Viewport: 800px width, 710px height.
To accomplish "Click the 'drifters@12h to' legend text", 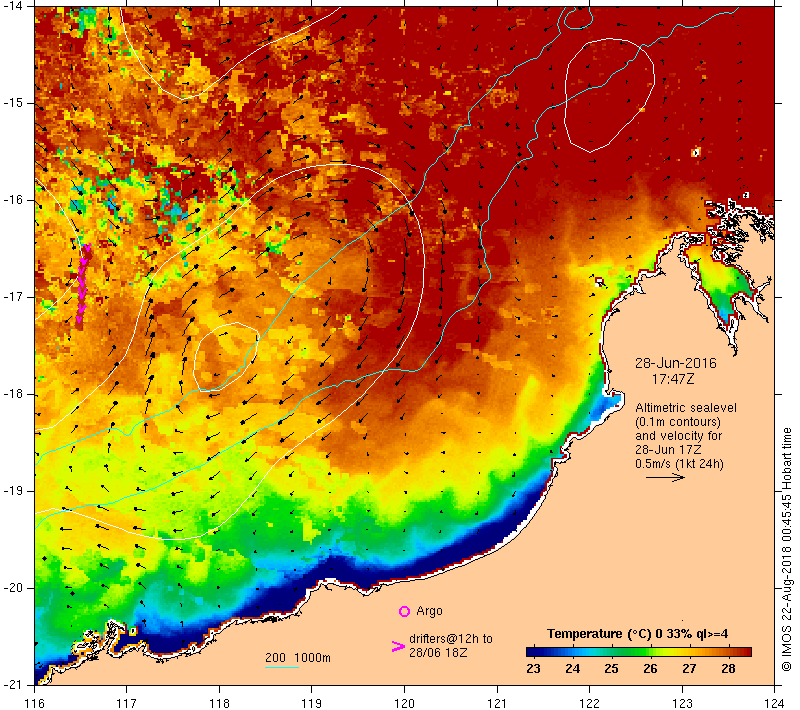I will click(451, 639).
